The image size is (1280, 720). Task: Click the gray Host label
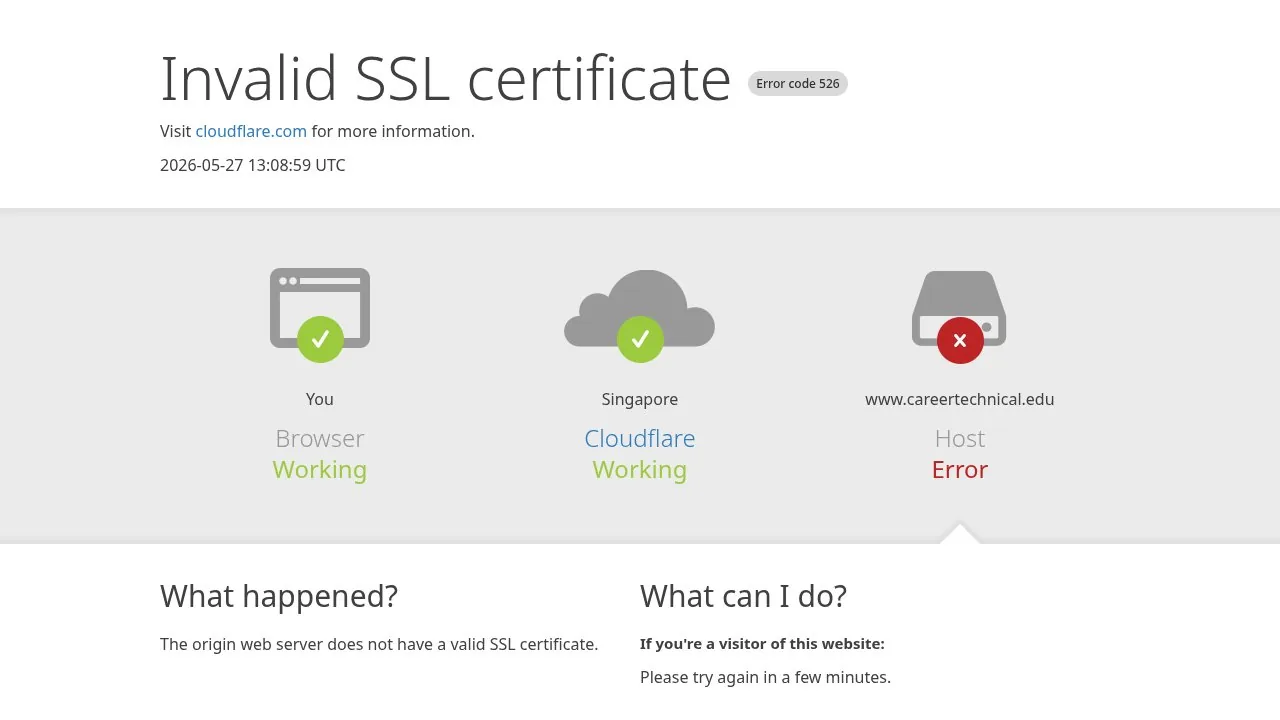[960, 438]
